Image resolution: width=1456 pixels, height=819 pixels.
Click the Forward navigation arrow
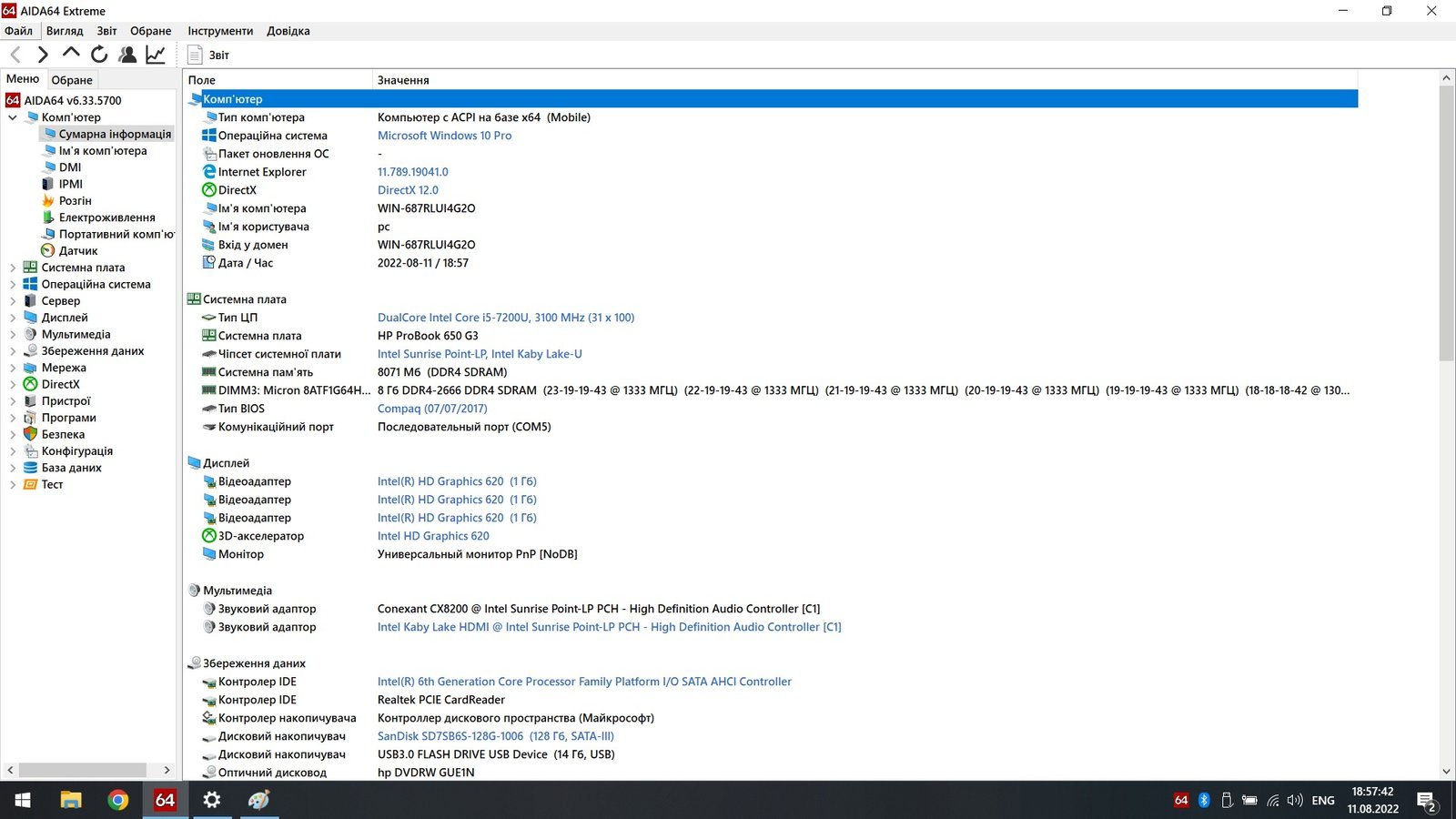pos(43,55)
